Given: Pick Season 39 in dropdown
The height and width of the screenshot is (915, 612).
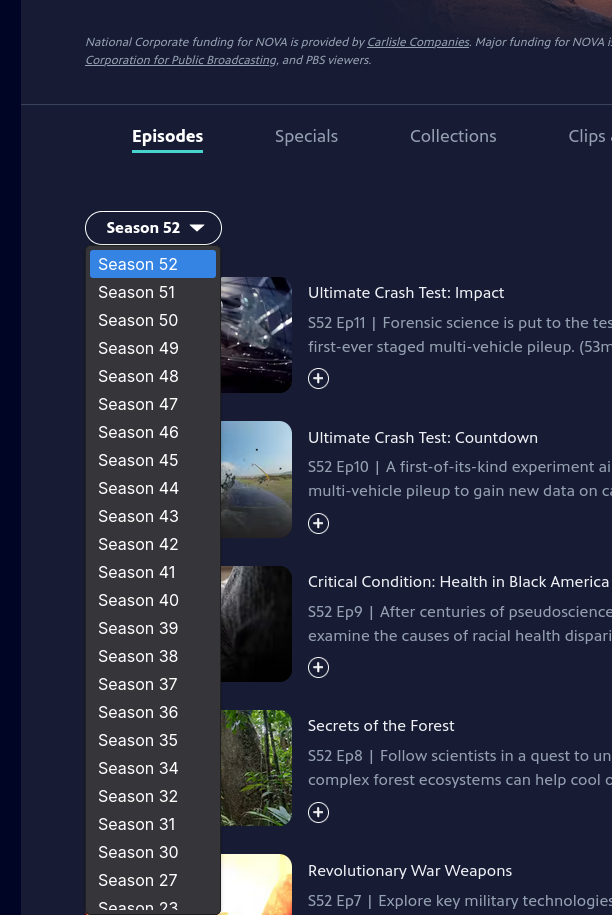Looking at the screenshot, I should tap(153, 628).
